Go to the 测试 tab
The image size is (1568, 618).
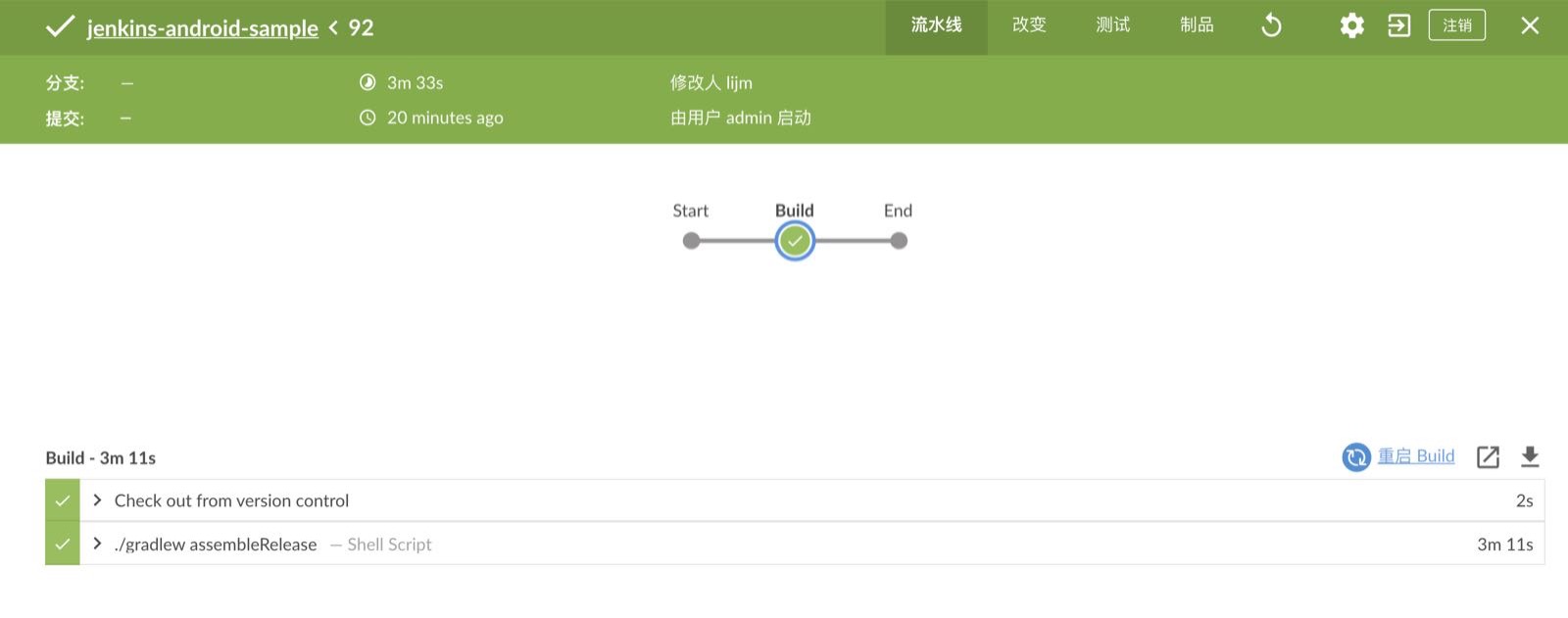point(1112,25)
